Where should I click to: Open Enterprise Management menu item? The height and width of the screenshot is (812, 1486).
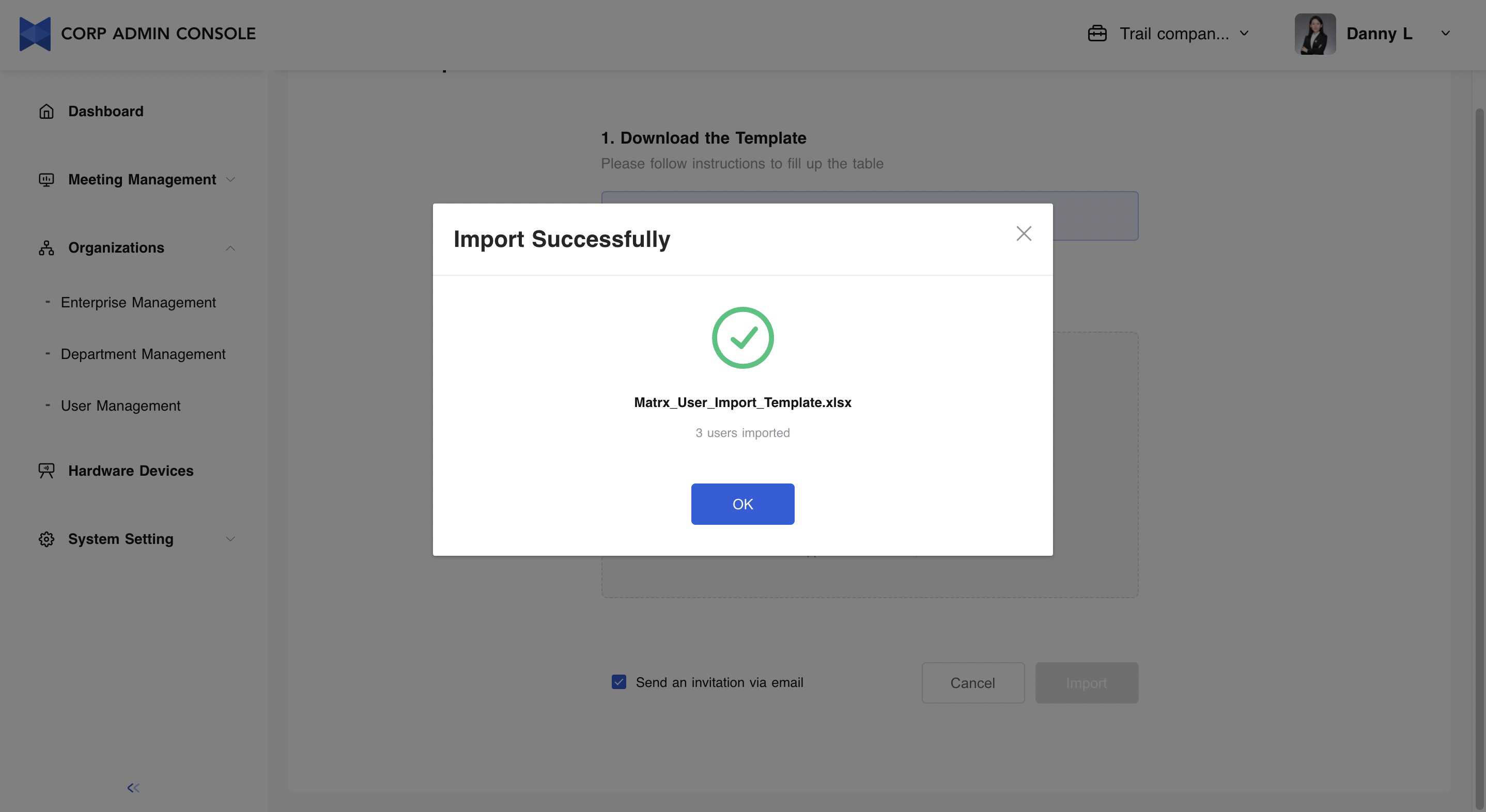pyautogui.click(x=138, y=302)
